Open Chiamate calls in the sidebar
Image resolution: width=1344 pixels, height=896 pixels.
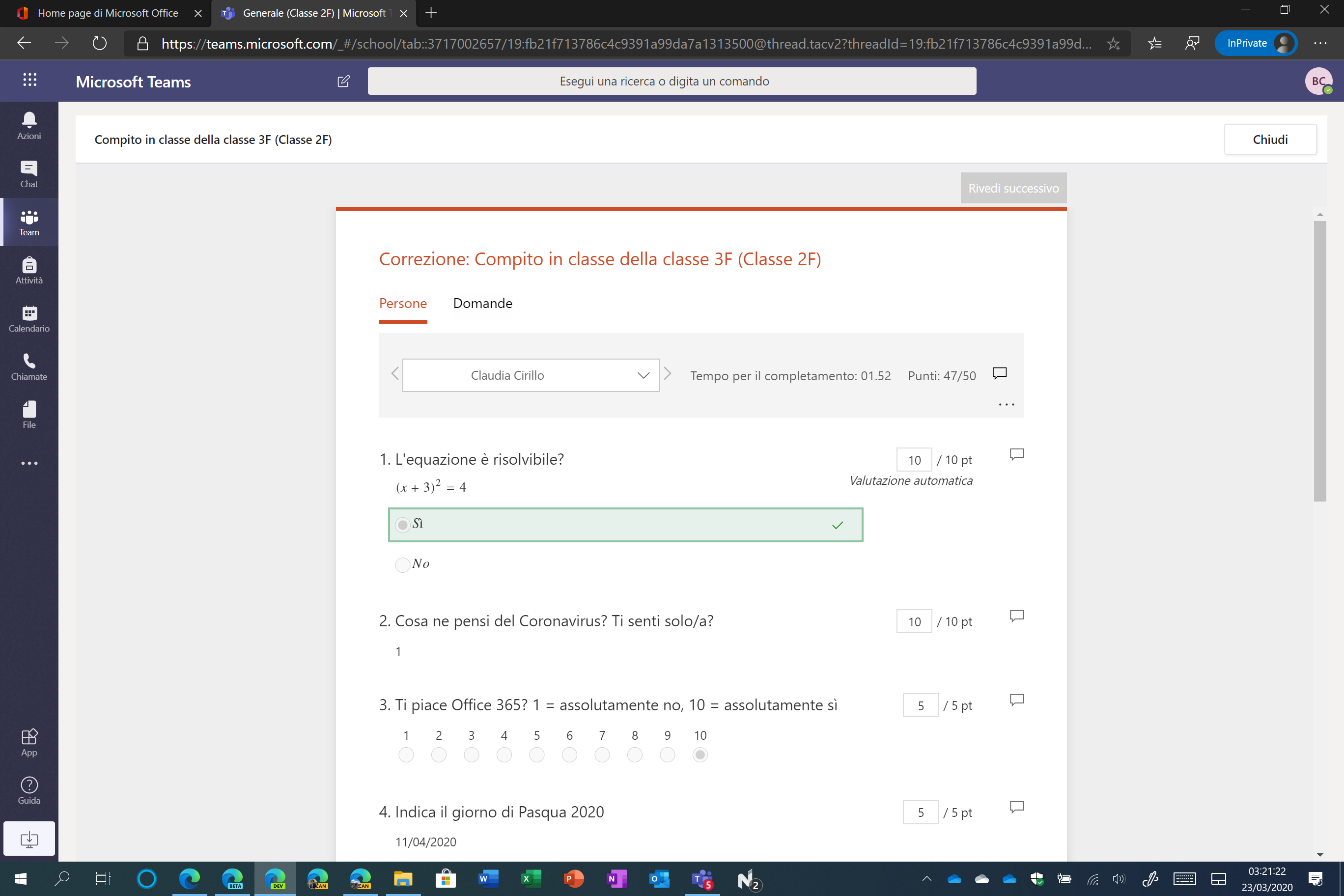[x=29, y=367]
